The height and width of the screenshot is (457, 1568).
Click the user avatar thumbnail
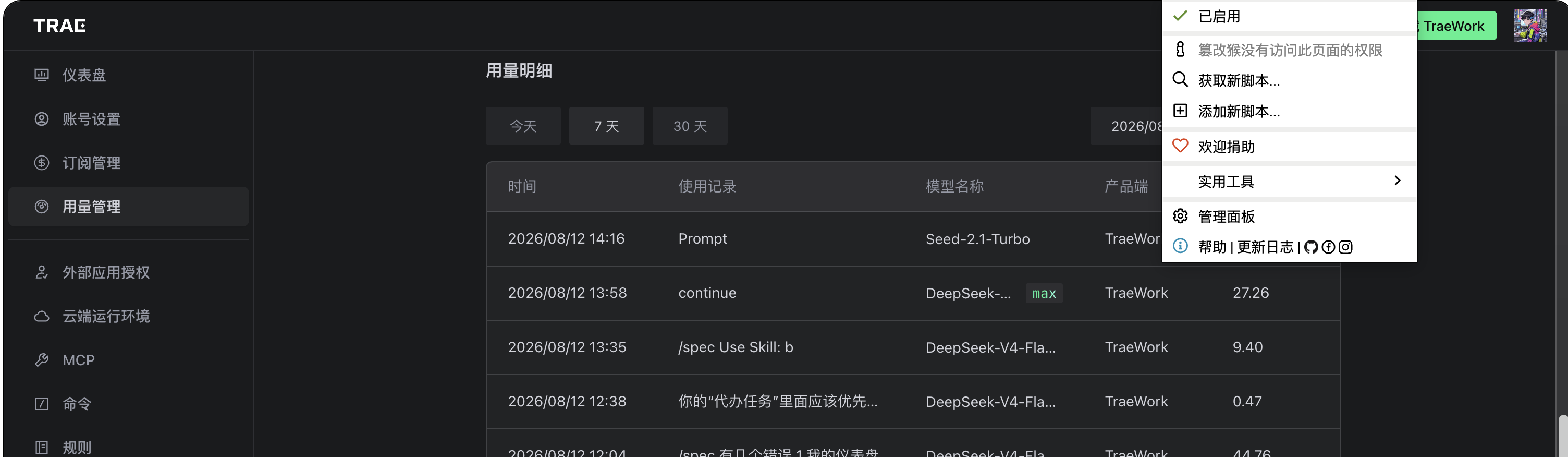point(1529,26)
